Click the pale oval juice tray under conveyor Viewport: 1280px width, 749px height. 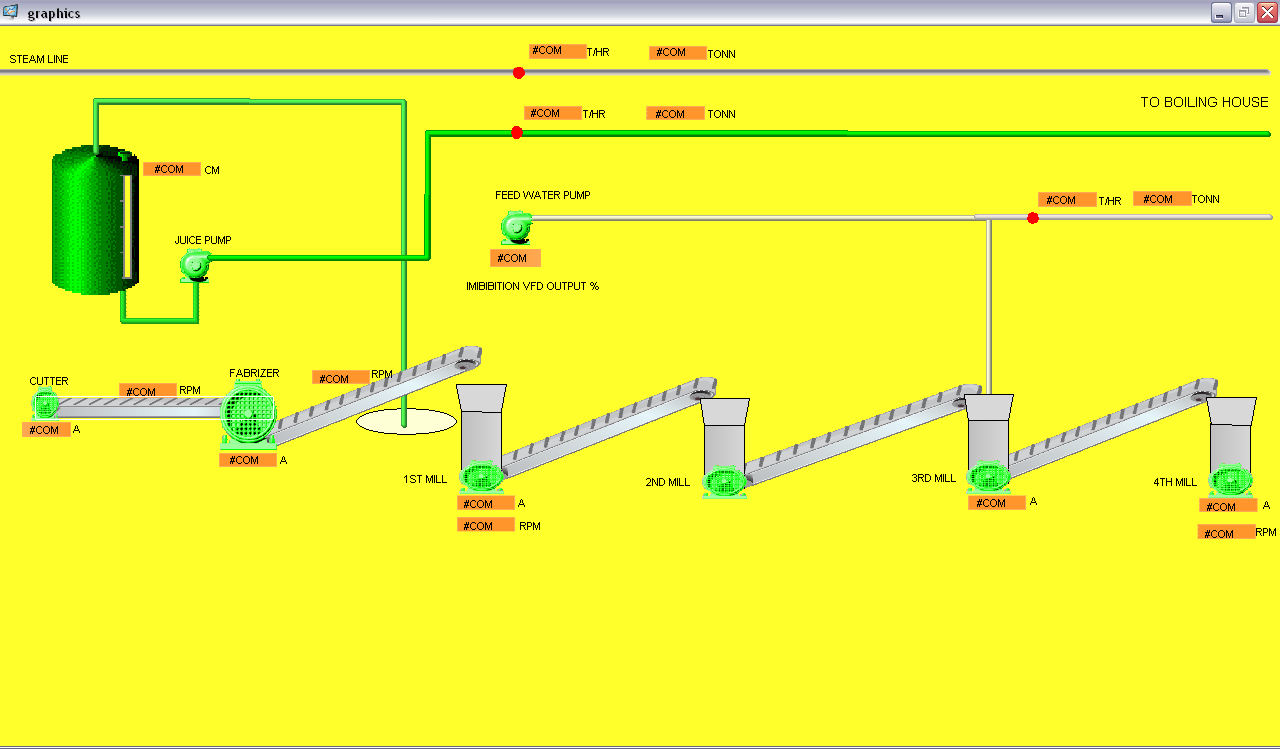406,421
